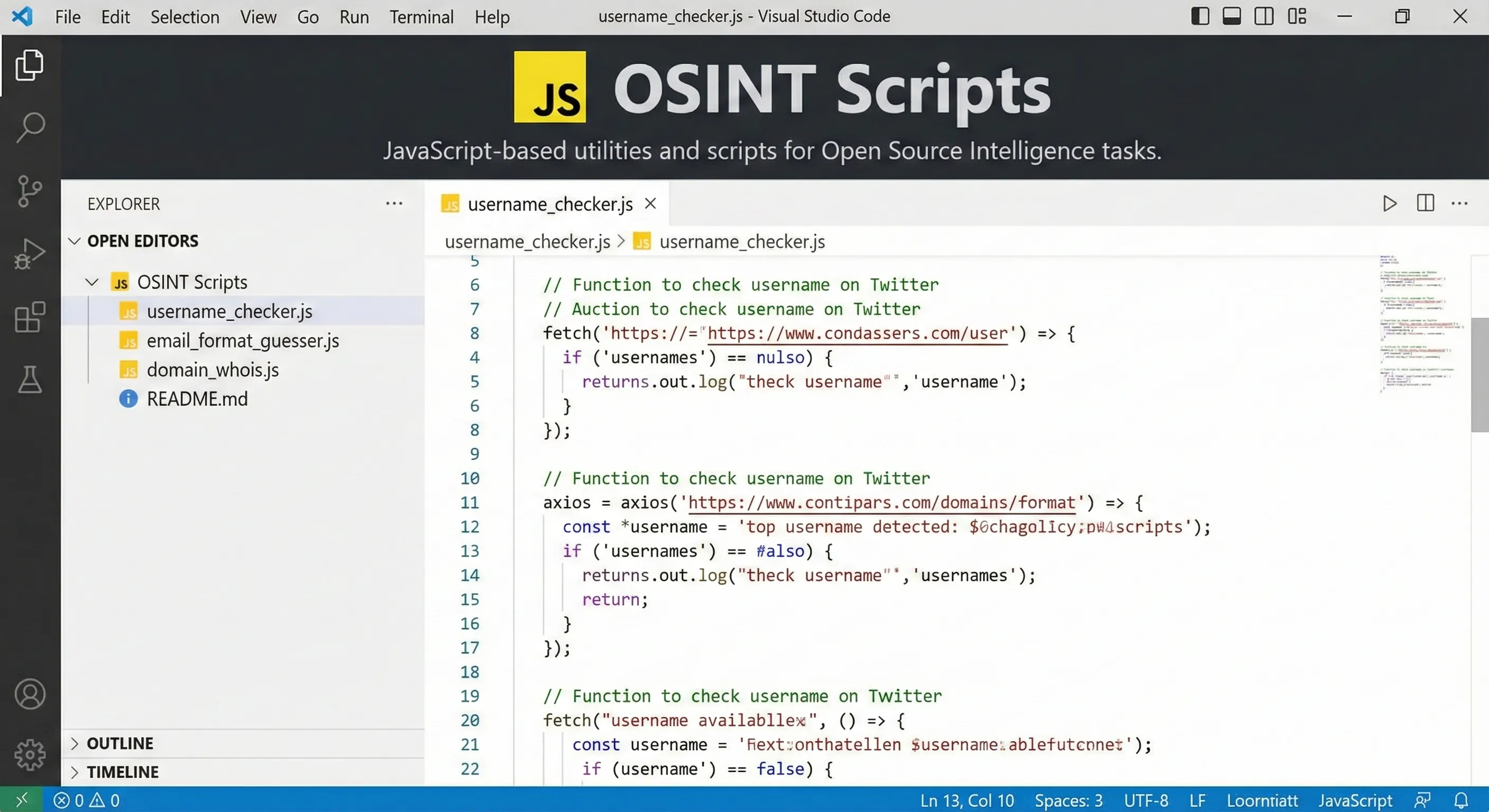The height and width of the screenshot is (812, 1489).
Task: Open the README.md file
Action: click(x=197, y=399)
